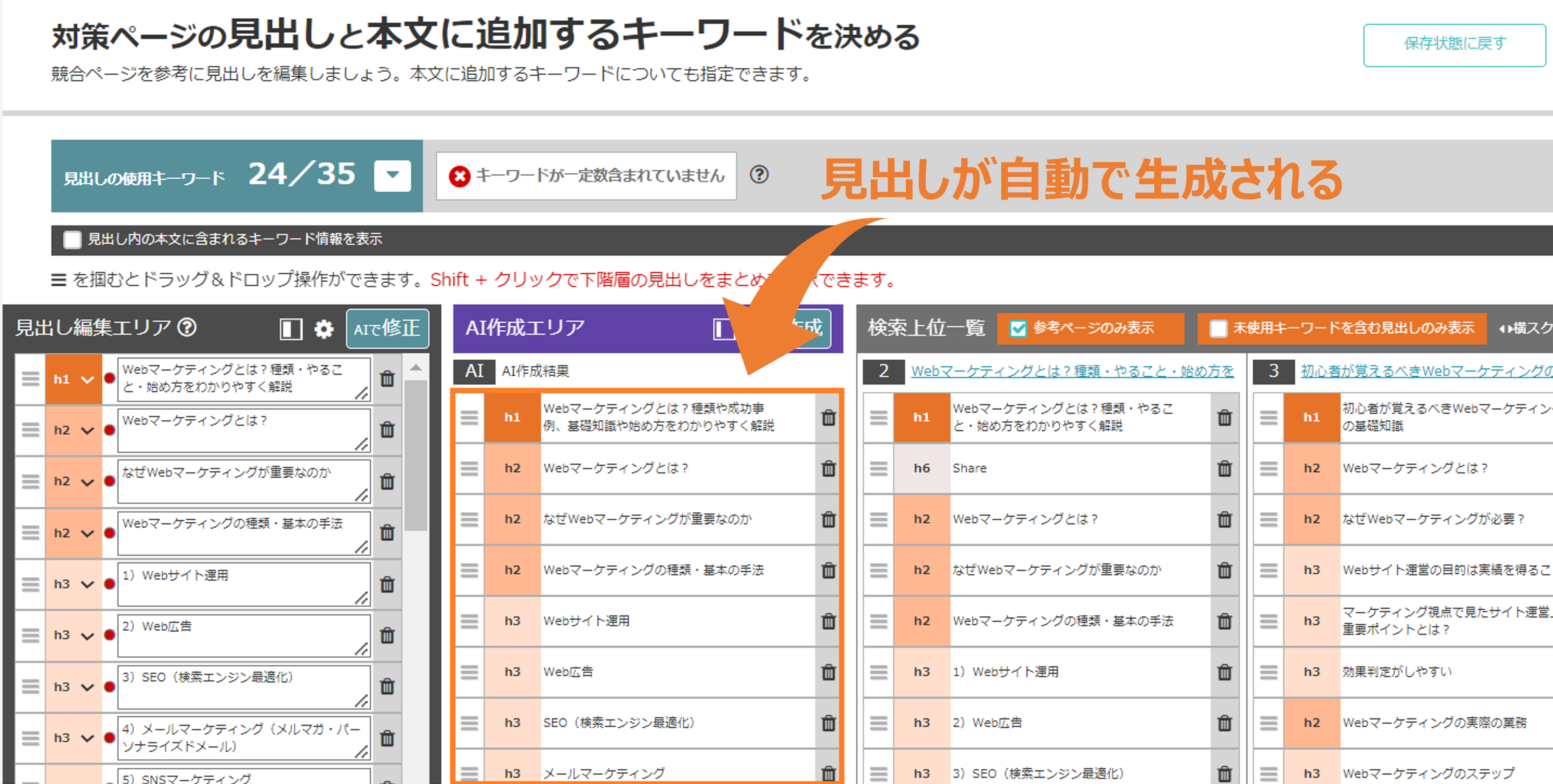This screenshot has height=784, width=1553.
Task: Click the heading editor scrollbar up arrow
Action: 415,368
